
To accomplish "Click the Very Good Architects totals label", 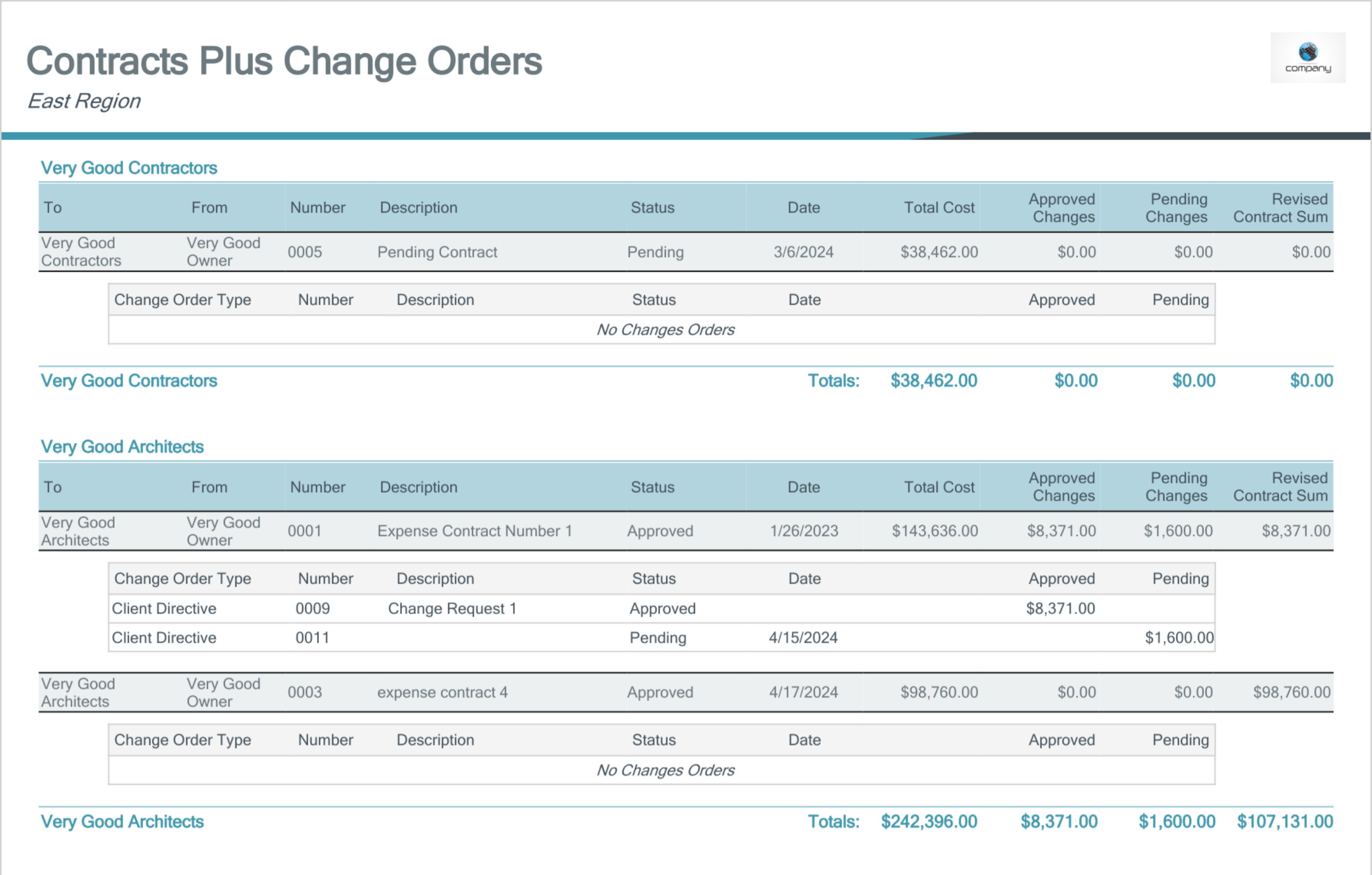I will pyautogui.click(x=122, y=821).
